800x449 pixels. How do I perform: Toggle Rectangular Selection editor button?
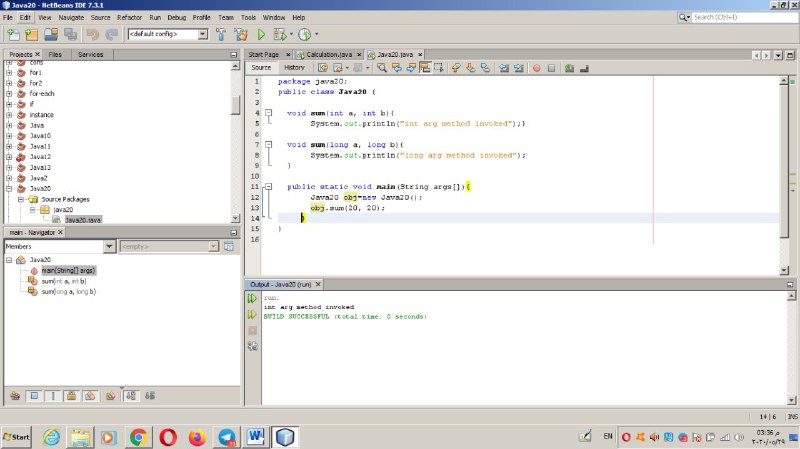tap(439, 68)
